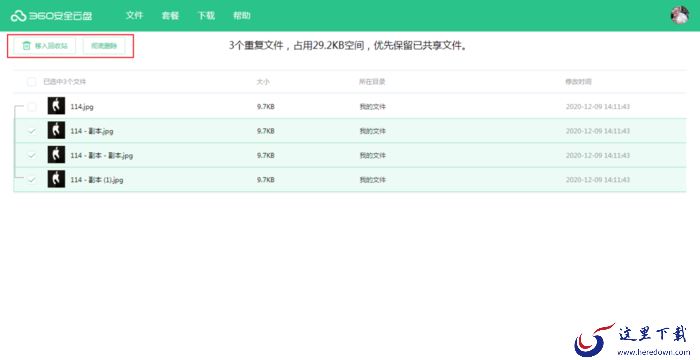Toggle the select-all checkbox beside 已选中3个文件
700x360 pixels.
(31, 82)
